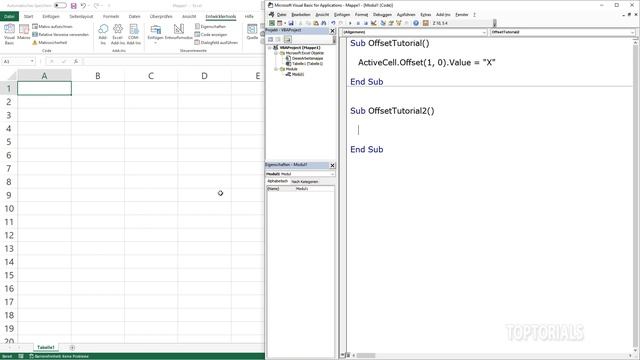Screen dimensions: 640x360
Task: Open Object Browser icon in VBA toolbar
Action: tap(399, 23)
